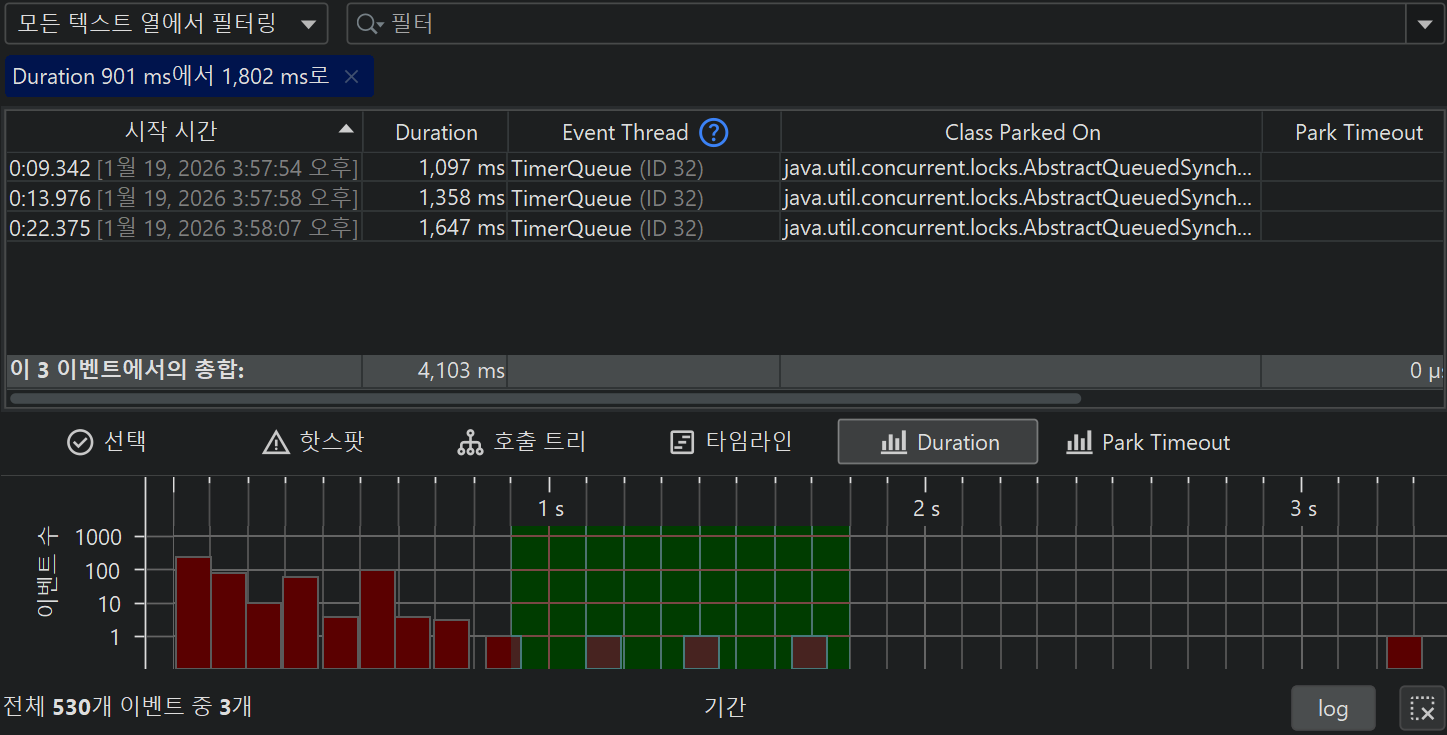Switch to the 호출 트리 tab

[x=521, y=442]
